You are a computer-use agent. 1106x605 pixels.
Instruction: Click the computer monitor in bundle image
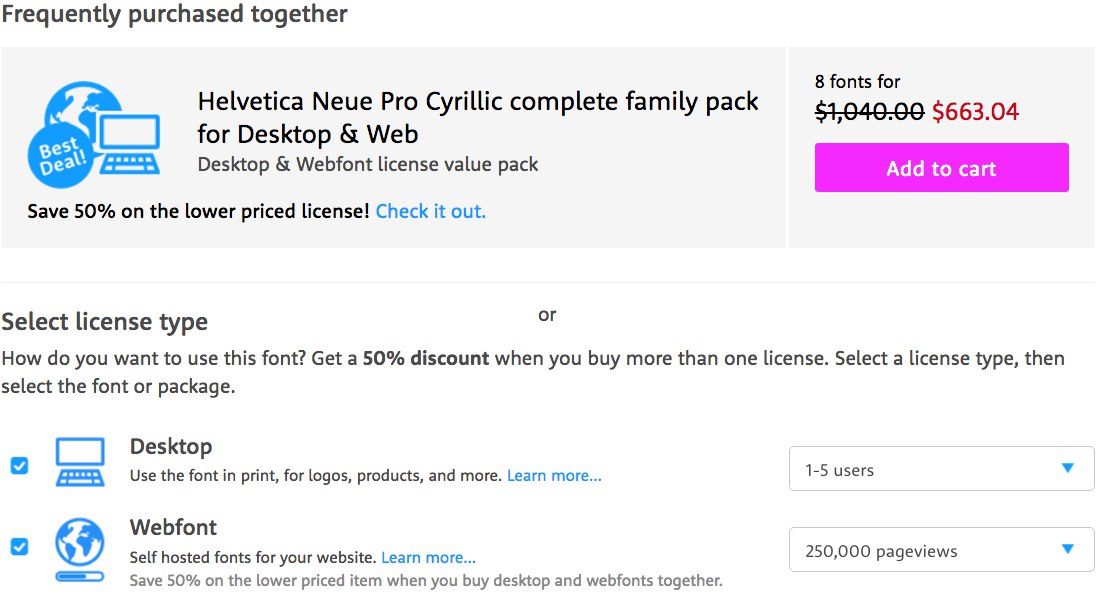[x=128, y=143]
